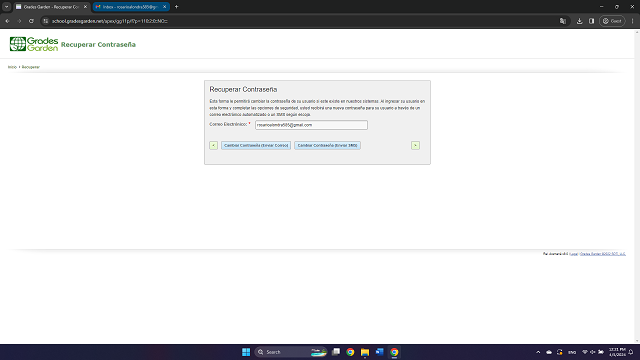Viewport: 640px width, 360px height.
Task: Open the taskbar clock and date
Action: (x=617, y=352)
